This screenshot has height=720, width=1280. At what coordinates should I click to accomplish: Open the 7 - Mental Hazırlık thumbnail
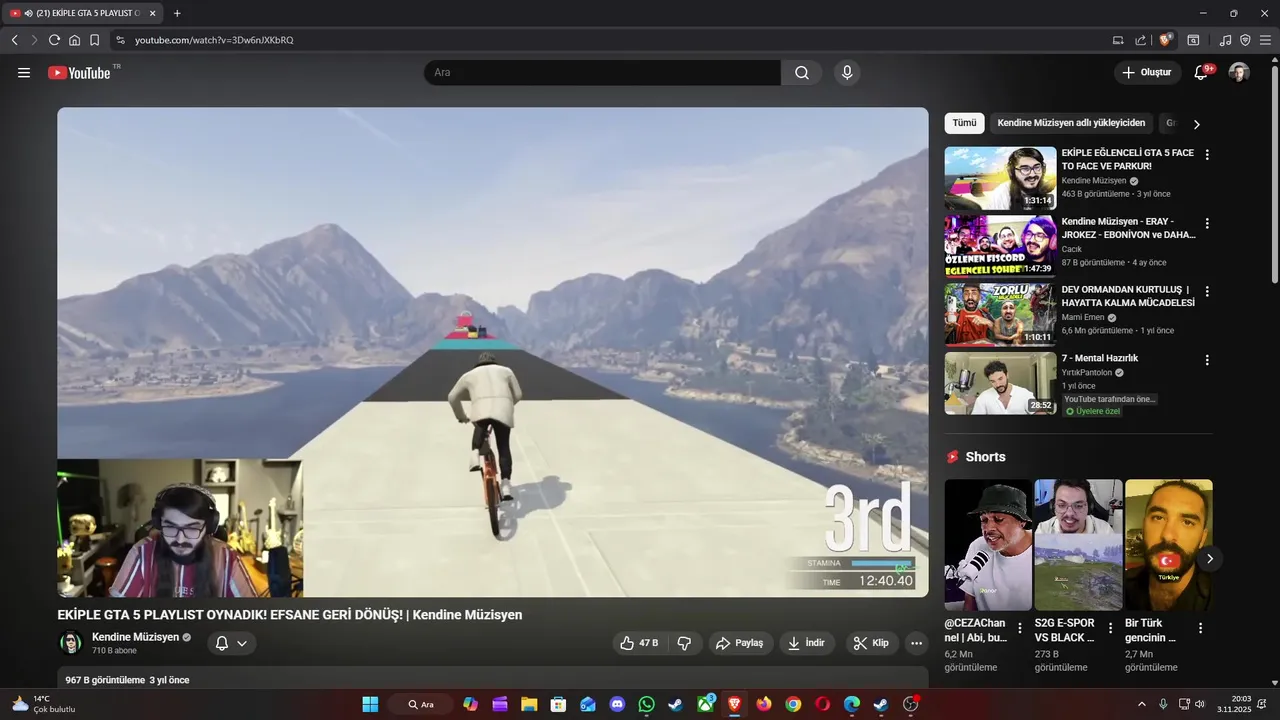(x=1000, y=383)
